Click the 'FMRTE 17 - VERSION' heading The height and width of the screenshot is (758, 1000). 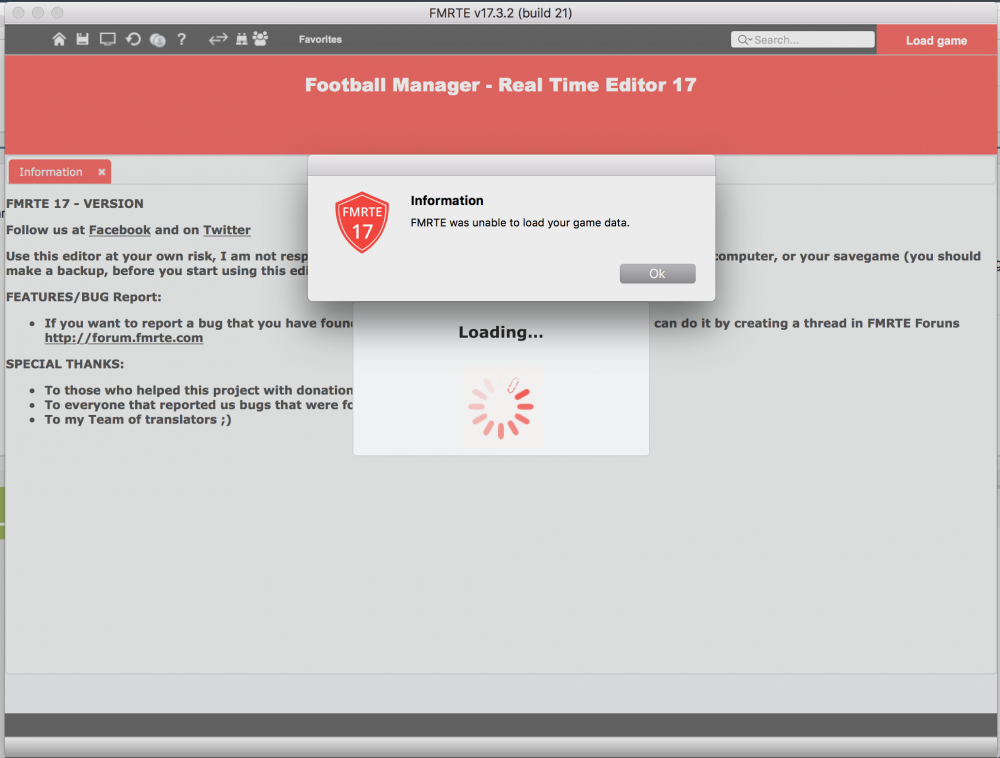(75, 204)
